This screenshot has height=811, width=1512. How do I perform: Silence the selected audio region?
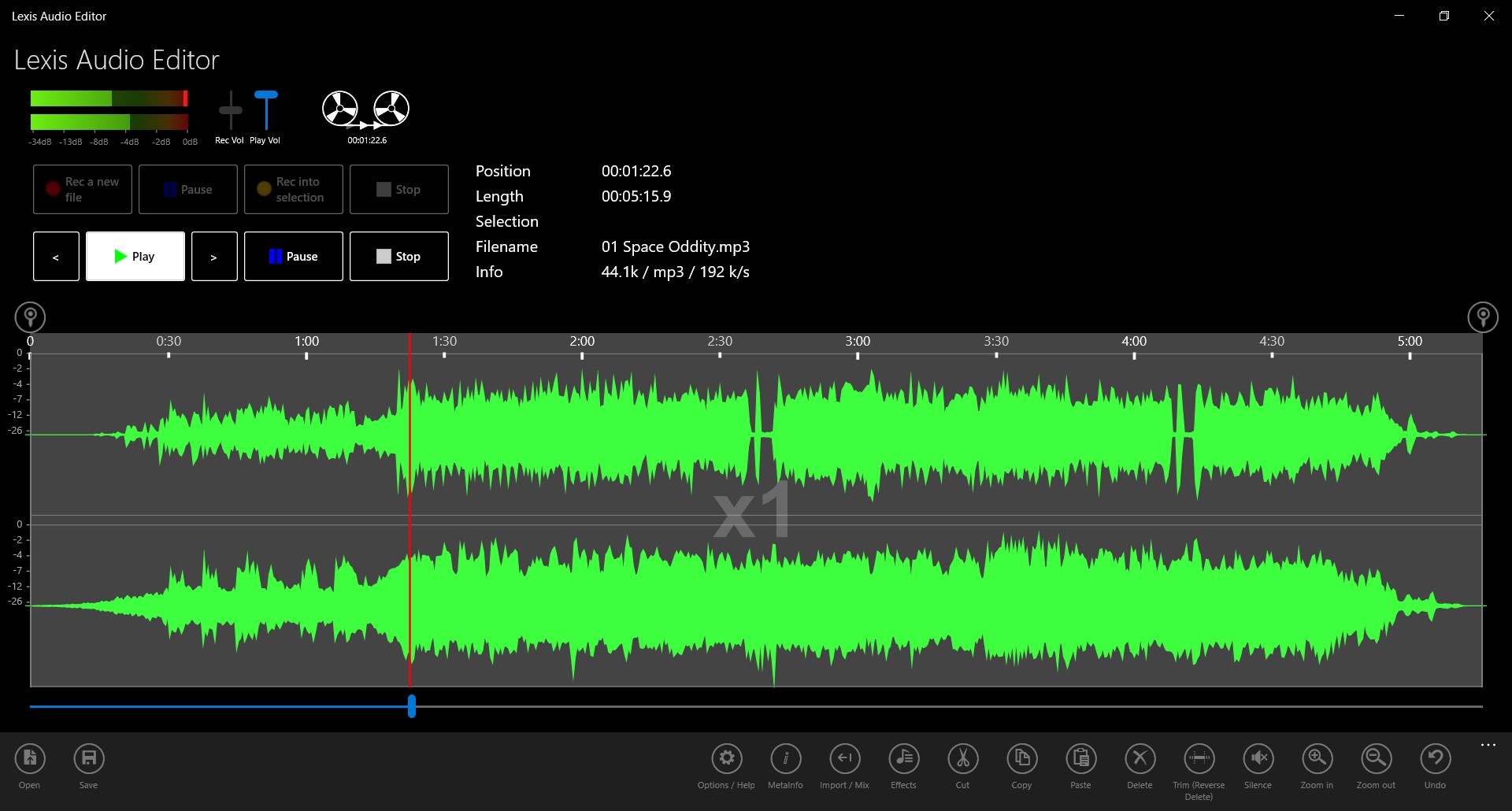coord(1258,764)
